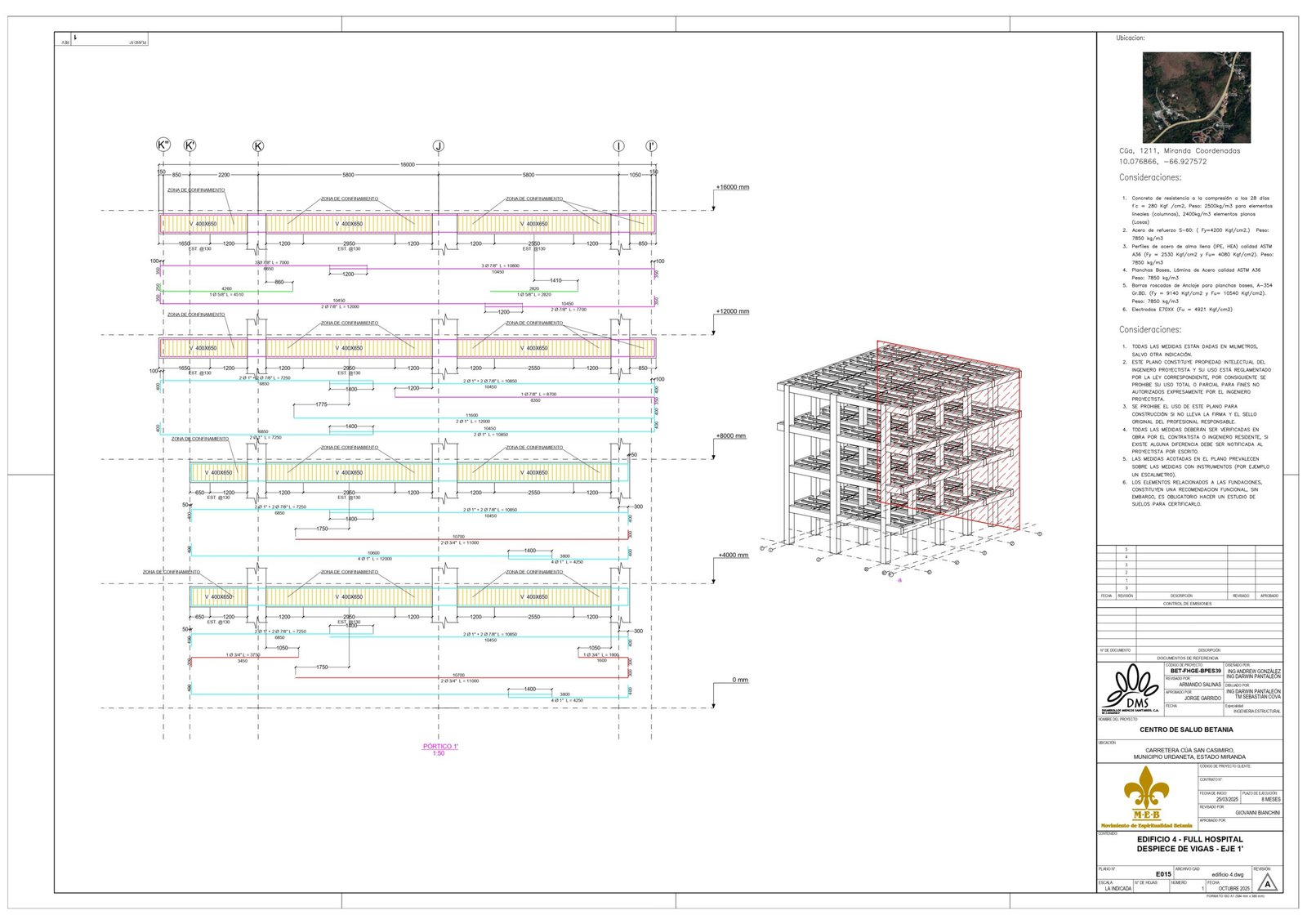1307x924 pixels.
Task: Click the DMS company logo
Action: 1131,689
